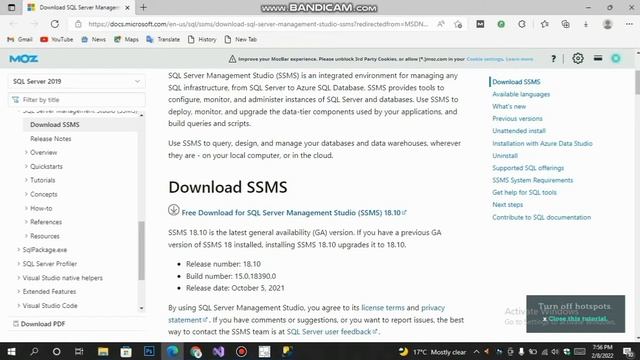The width and height of the screenshot is (640, 360).
Task: Open Photoshop from taskbar
Action: point(149,351)
